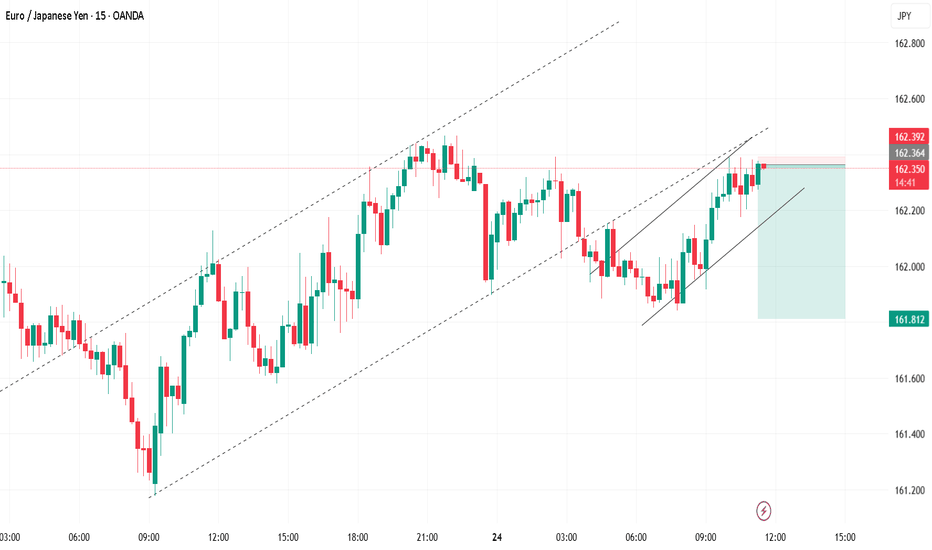Click the 21:00 time axis label
This screenshot has width=932, height=550.
pos(427,537)
